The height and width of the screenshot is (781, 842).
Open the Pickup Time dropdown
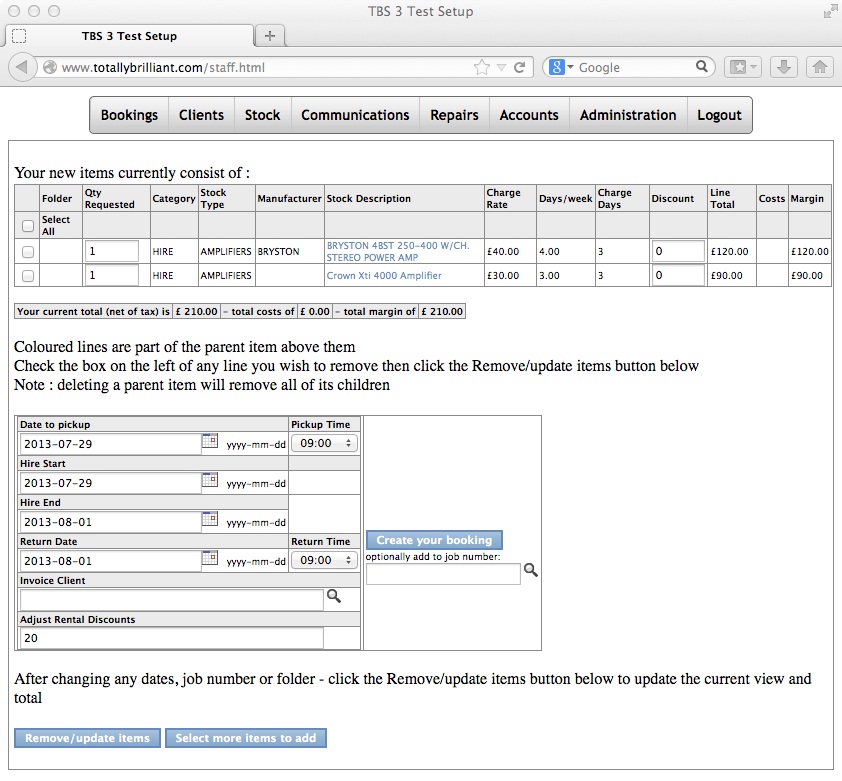point(324,443)
